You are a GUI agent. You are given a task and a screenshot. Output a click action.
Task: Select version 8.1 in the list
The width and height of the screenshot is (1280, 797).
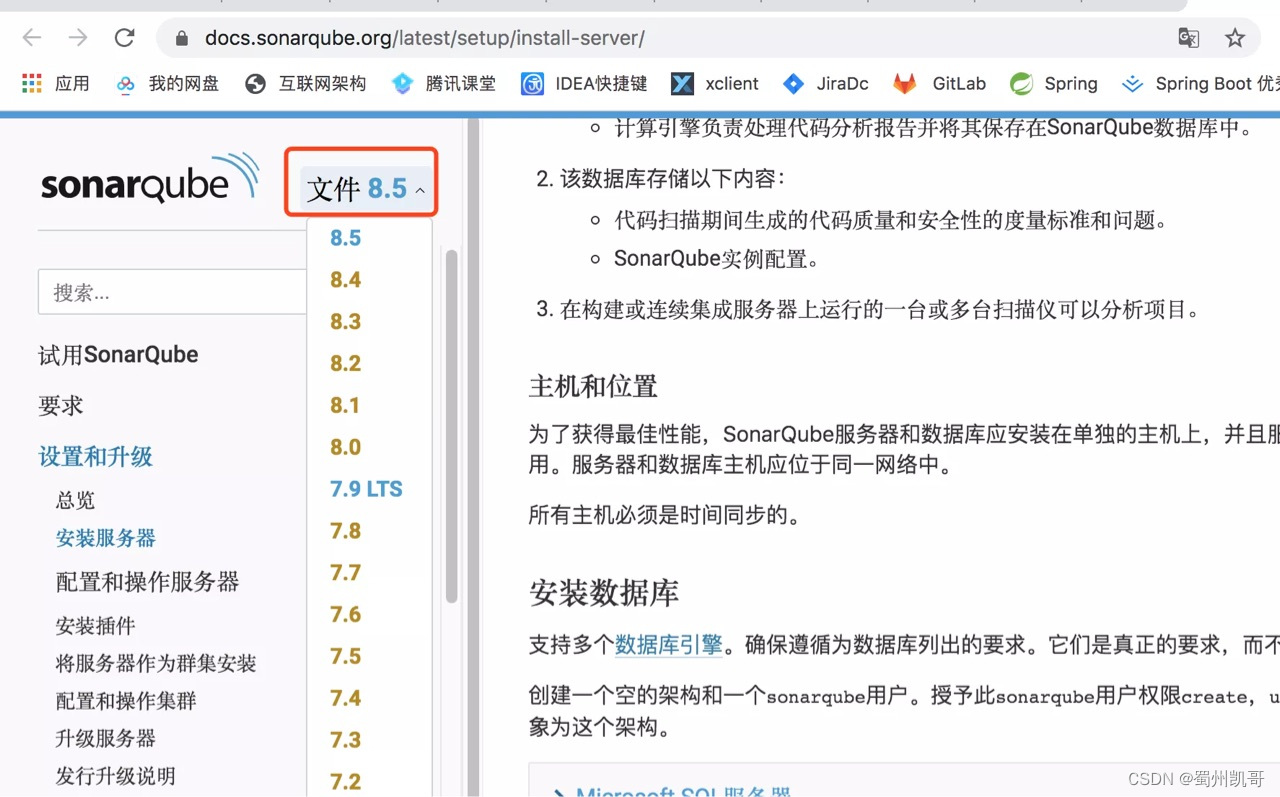tap(345, 406)
